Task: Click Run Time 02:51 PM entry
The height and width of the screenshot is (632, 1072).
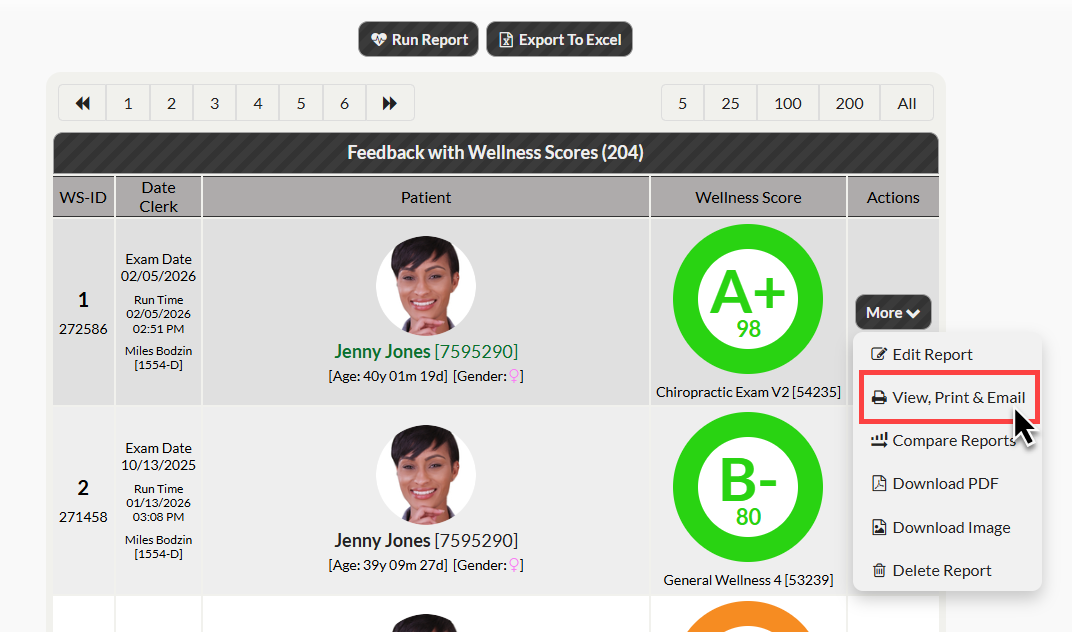Action: (x=159, y=314)
